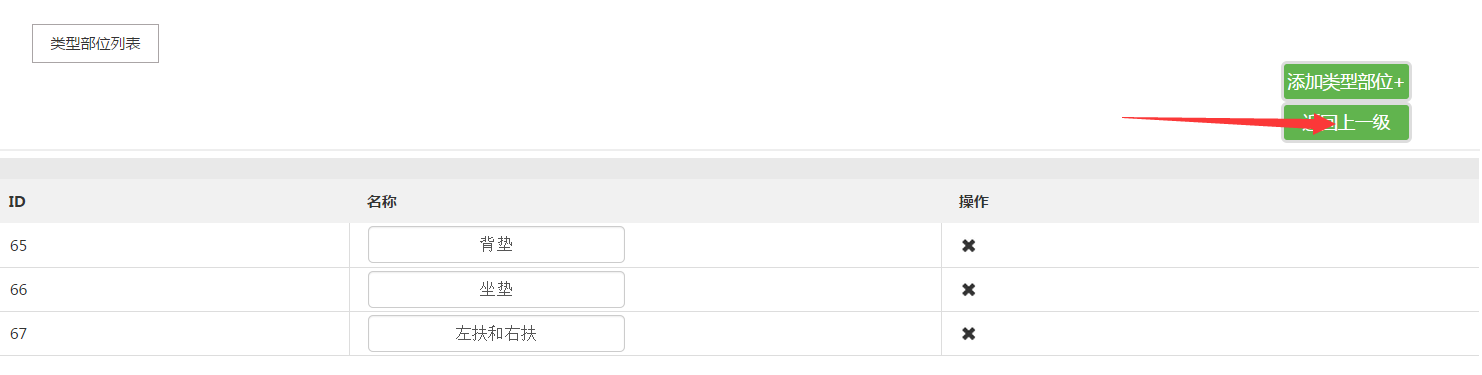Click the plus sign on 添加类型部位+ button
The width and height of the screenshot is (1482, 375).
[1399, 82]
